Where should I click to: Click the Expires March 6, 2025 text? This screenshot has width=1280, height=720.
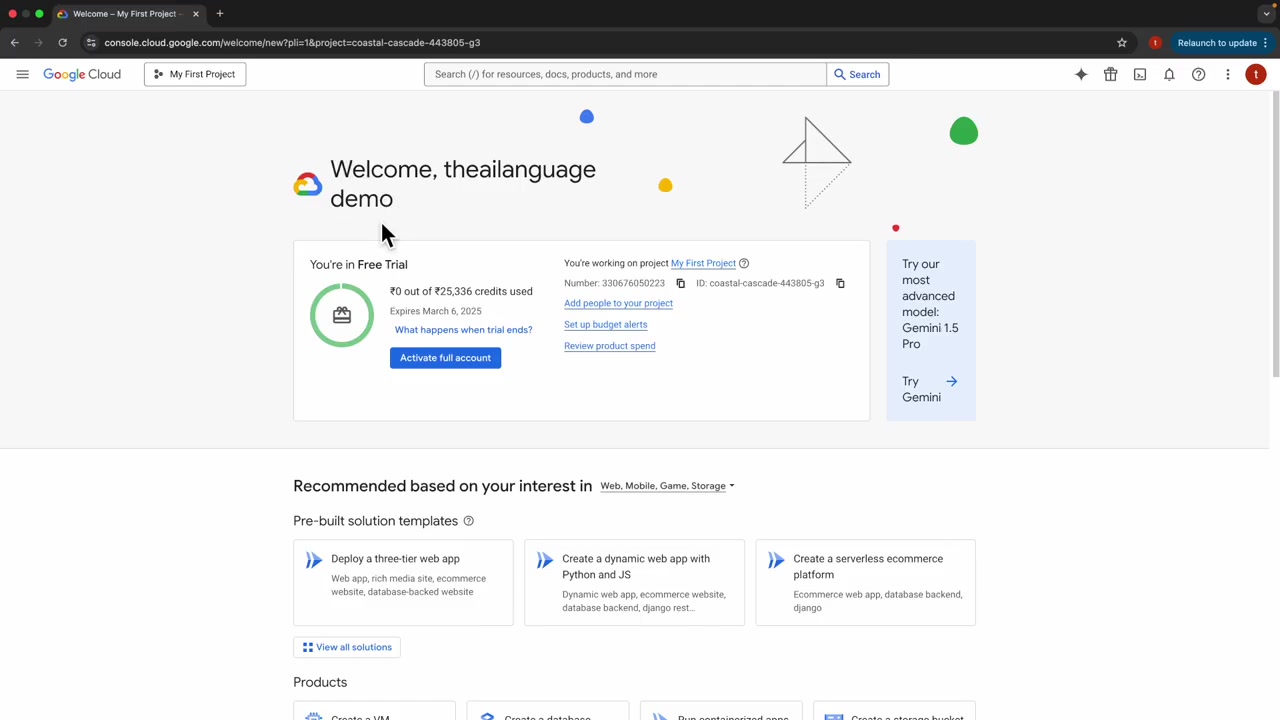point(435,311)
